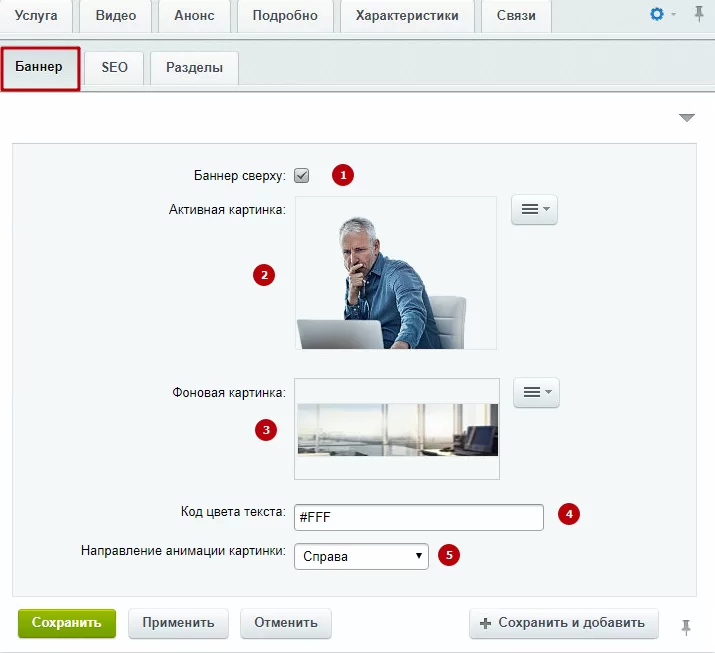Focus the Код цвета текста field

tap(419, 517)
